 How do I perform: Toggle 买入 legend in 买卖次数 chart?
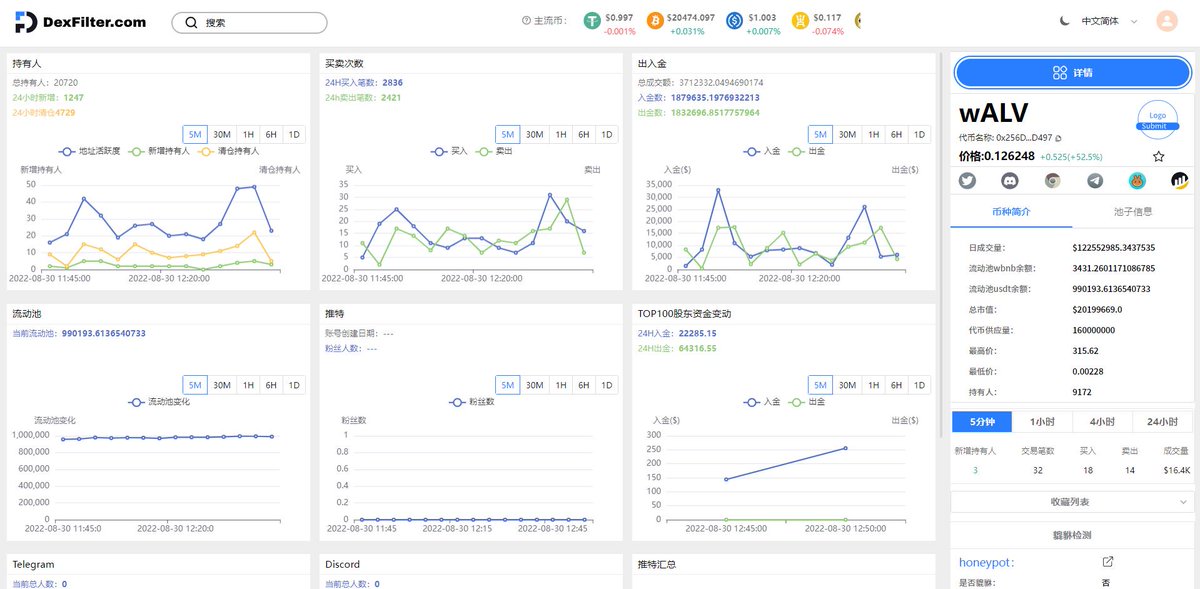click(450, 151)
